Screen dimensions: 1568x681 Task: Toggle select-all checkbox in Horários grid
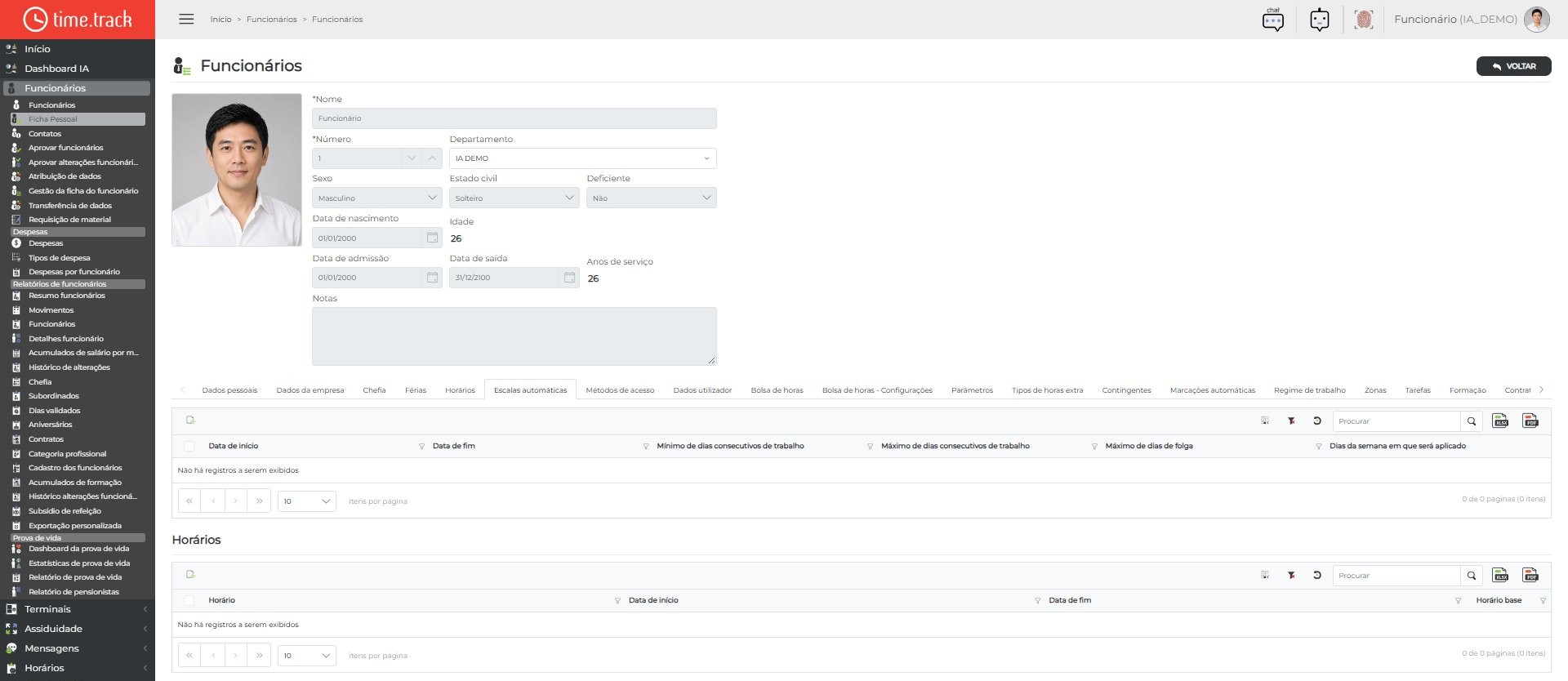(189, 600)
